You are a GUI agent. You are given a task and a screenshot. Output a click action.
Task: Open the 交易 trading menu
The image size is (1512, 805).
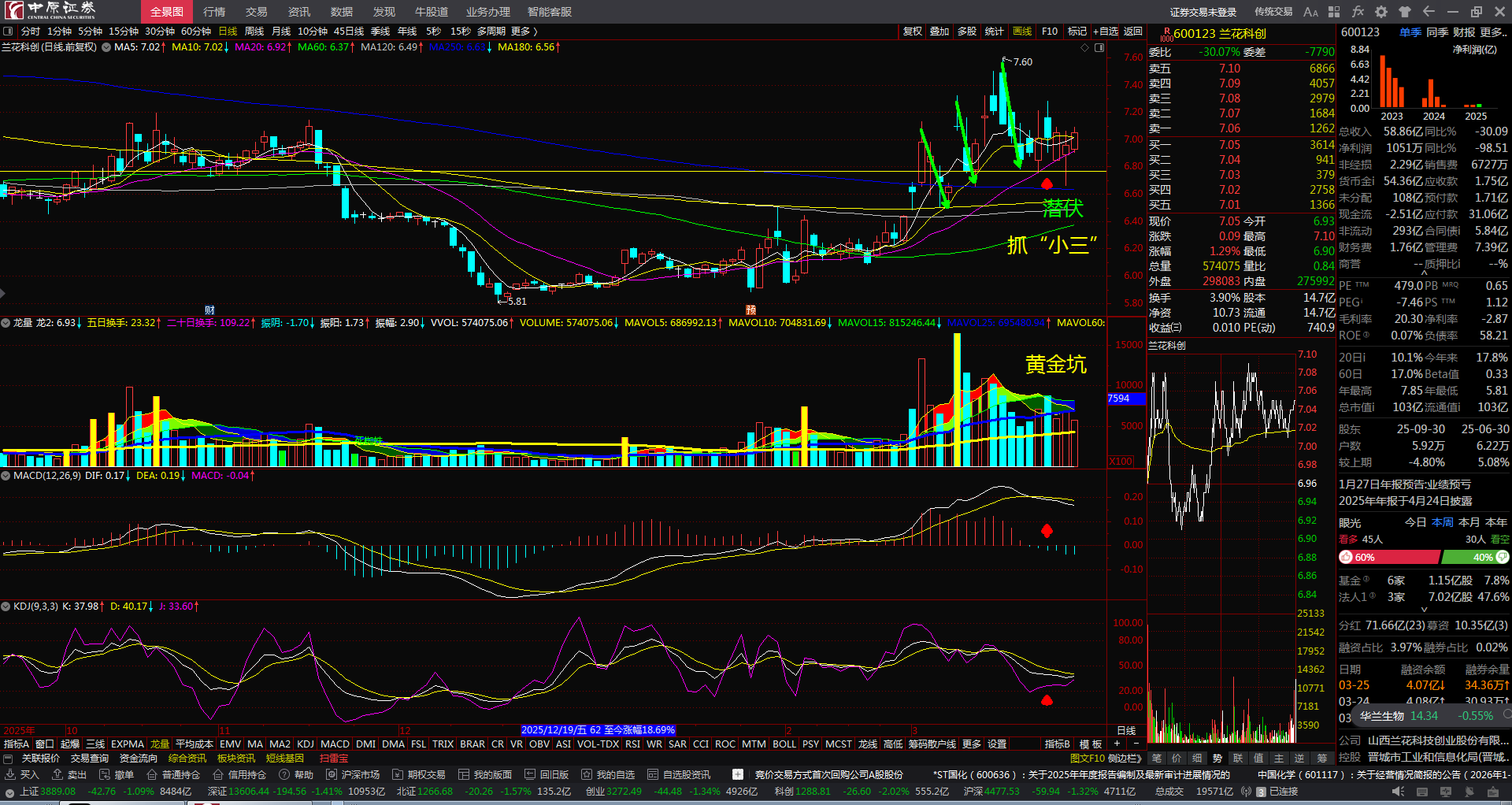(257, 12)
